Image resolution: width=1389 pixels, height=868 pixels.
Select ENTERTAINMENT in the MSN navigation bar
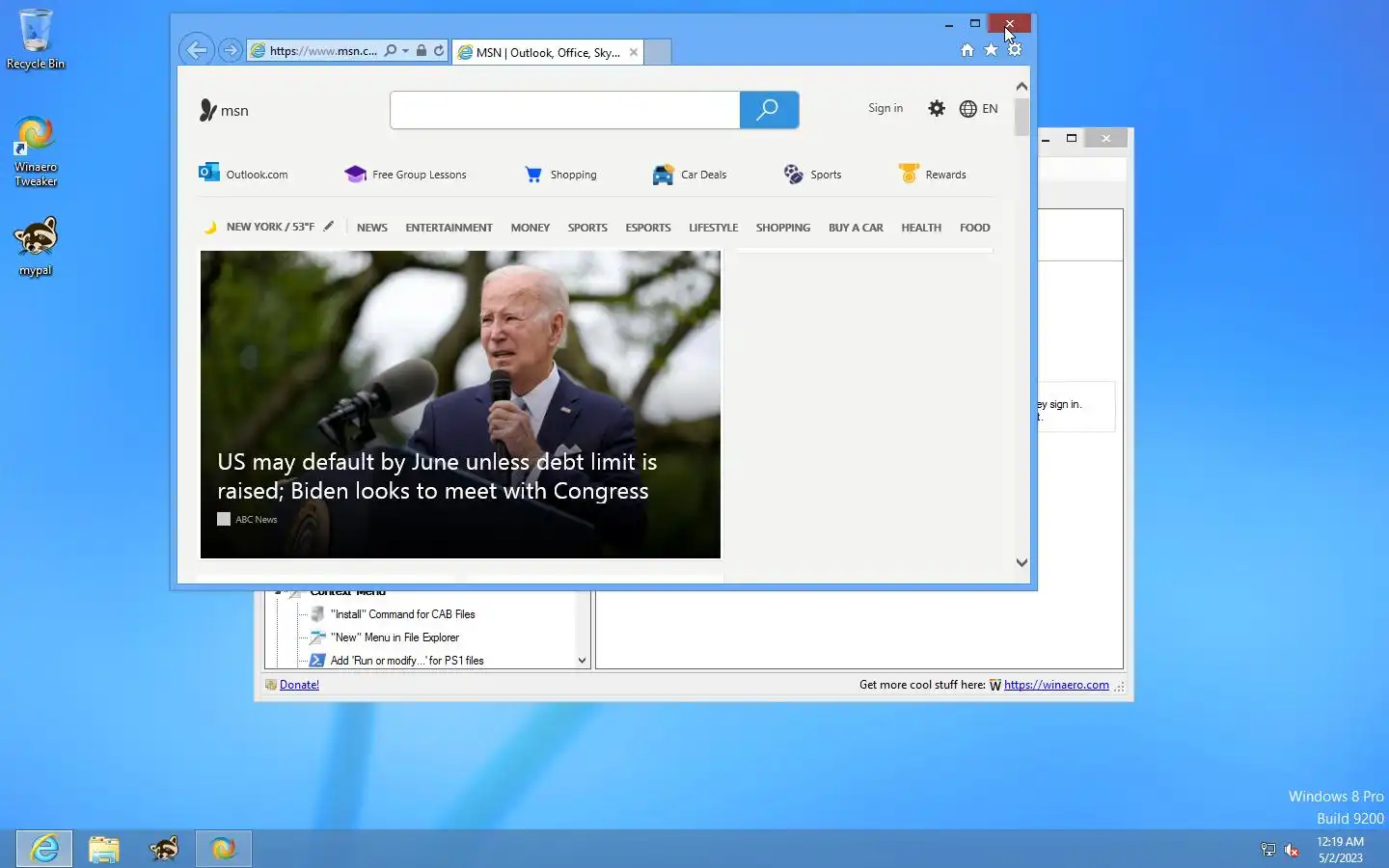(449, 228)
